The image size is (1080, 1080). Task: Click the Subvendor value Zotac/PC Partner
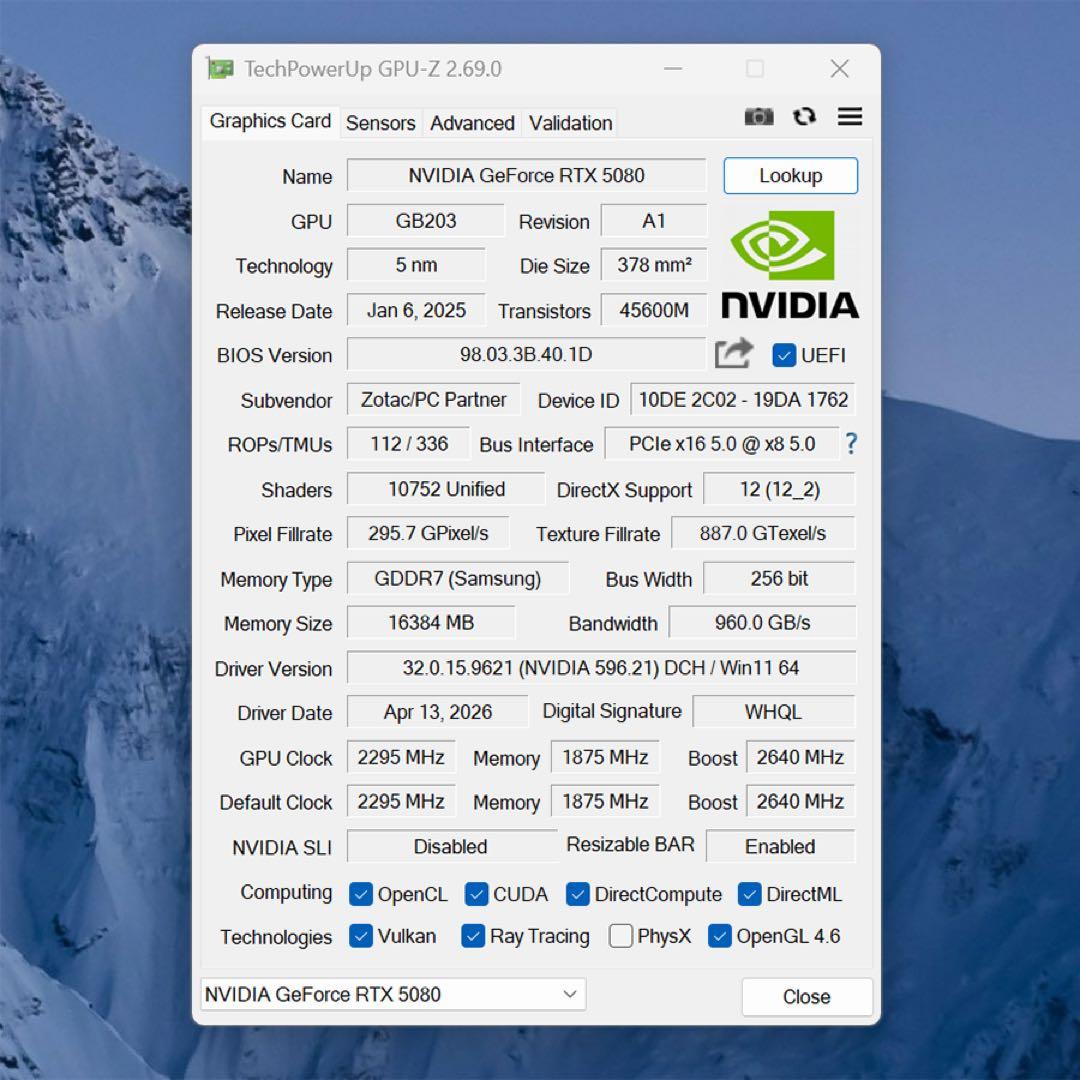(x=433, y=399)
